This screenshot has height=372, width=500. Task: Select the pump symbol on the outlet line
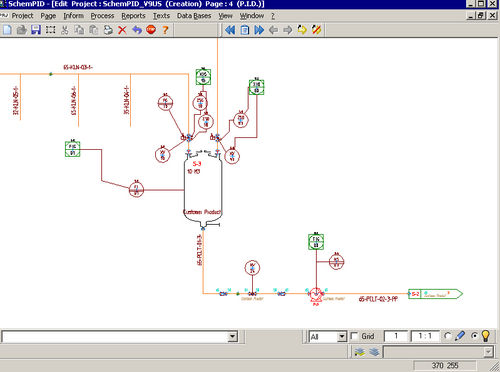pos(316,295)
